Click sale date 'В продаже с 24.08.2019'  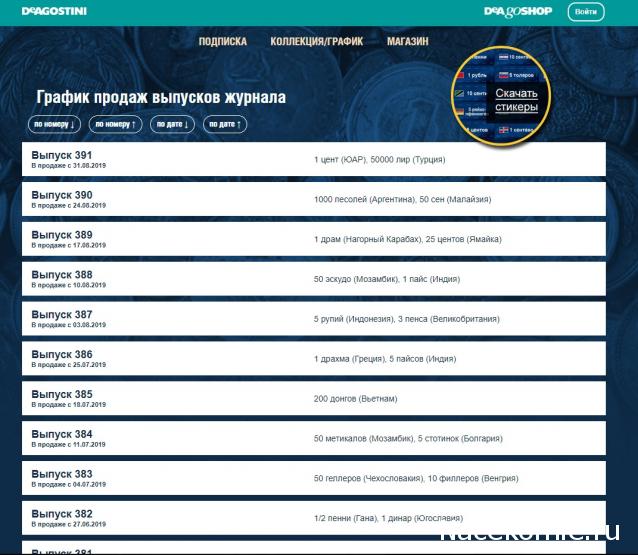pyautogui.click(x=69, y=205)
